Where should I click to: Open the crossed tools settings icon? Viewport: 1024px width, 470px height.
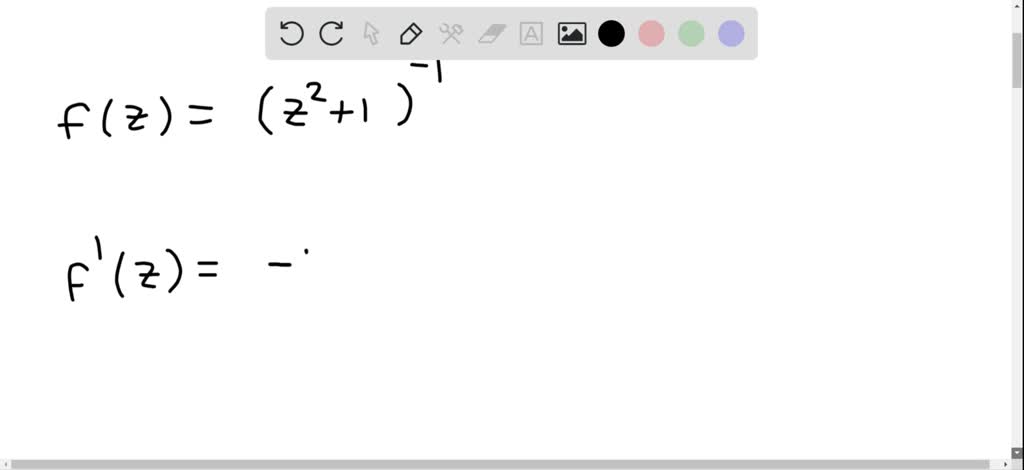[451, 33]
